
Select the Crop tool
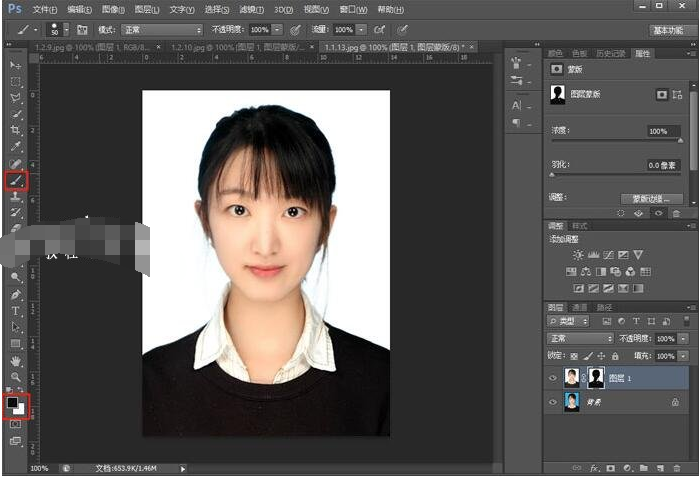coord(16,130)
